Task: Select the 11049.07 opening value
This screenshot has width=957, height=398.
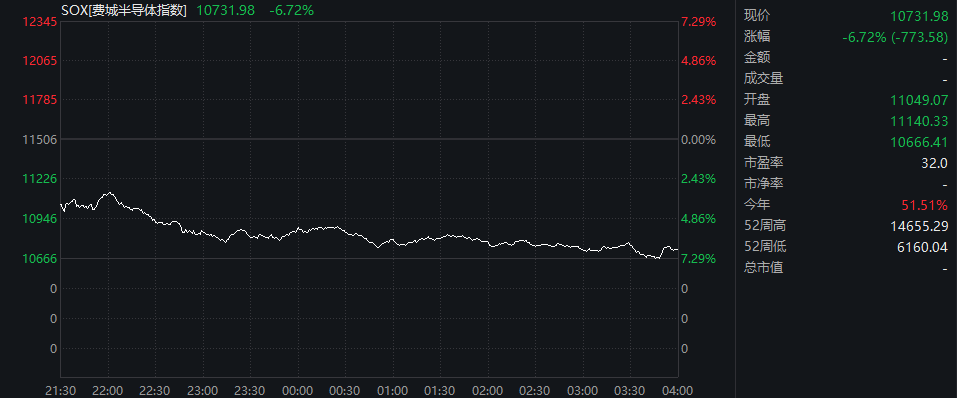Action: 918,100
